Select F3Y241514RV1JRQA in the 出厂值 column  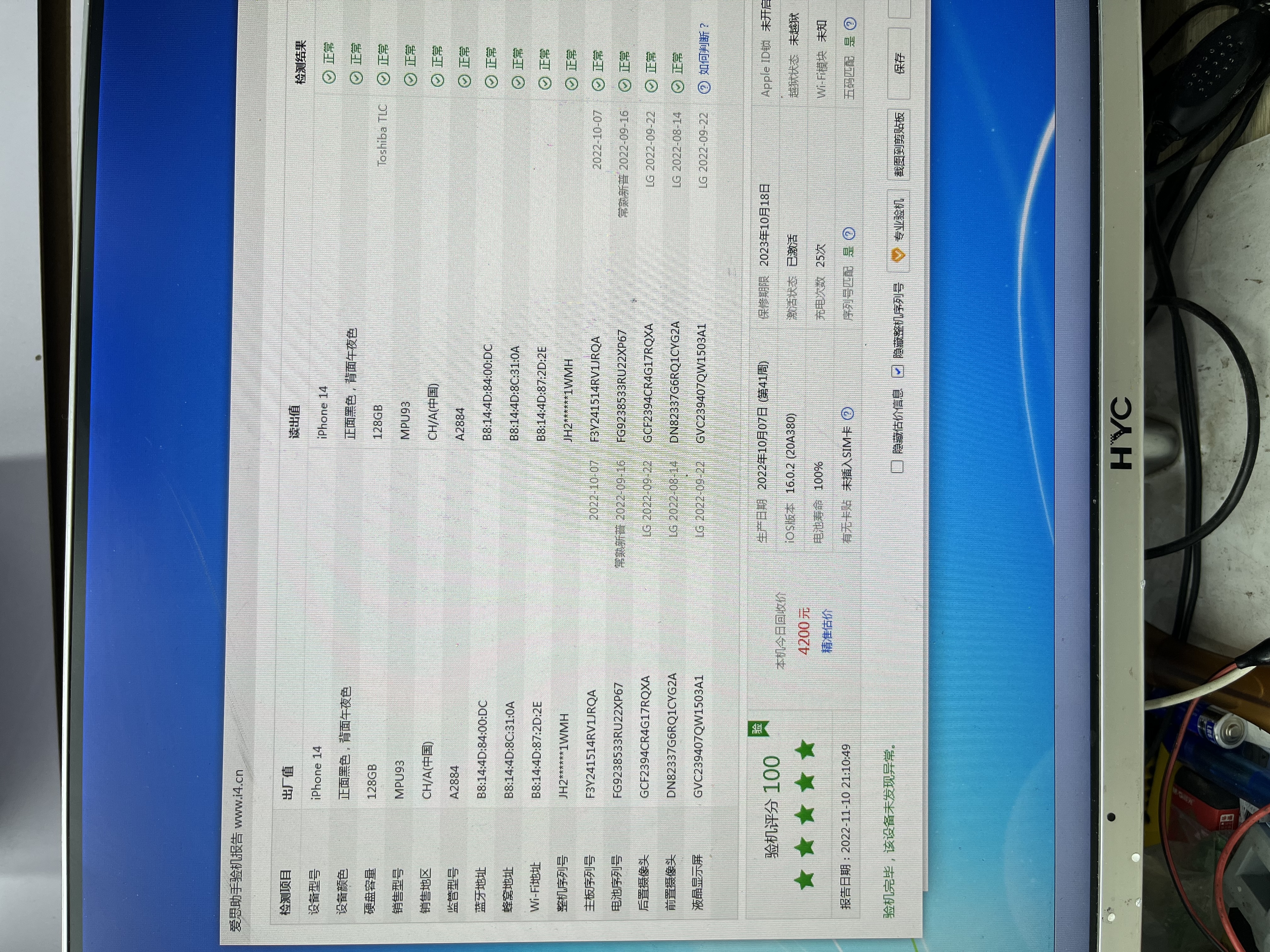click(591, 744)
